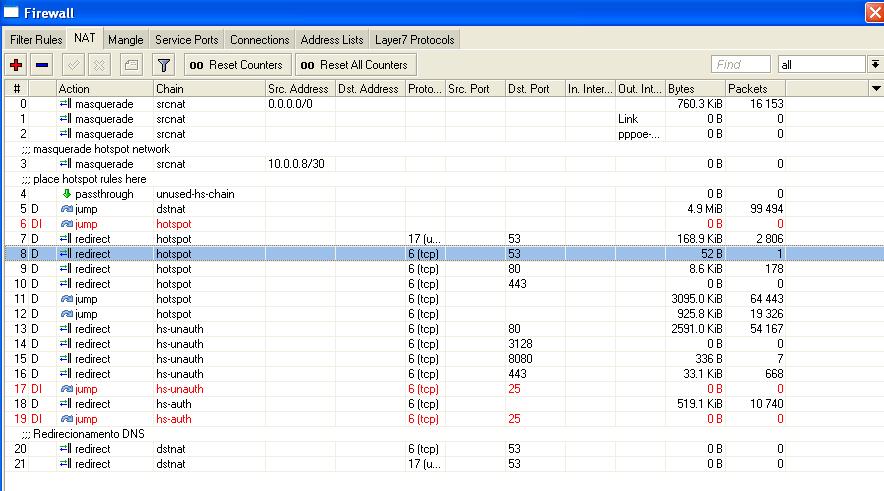Open the 'all' chain filter combo box
Screen dimensions: 884x491
pos(821,65)
